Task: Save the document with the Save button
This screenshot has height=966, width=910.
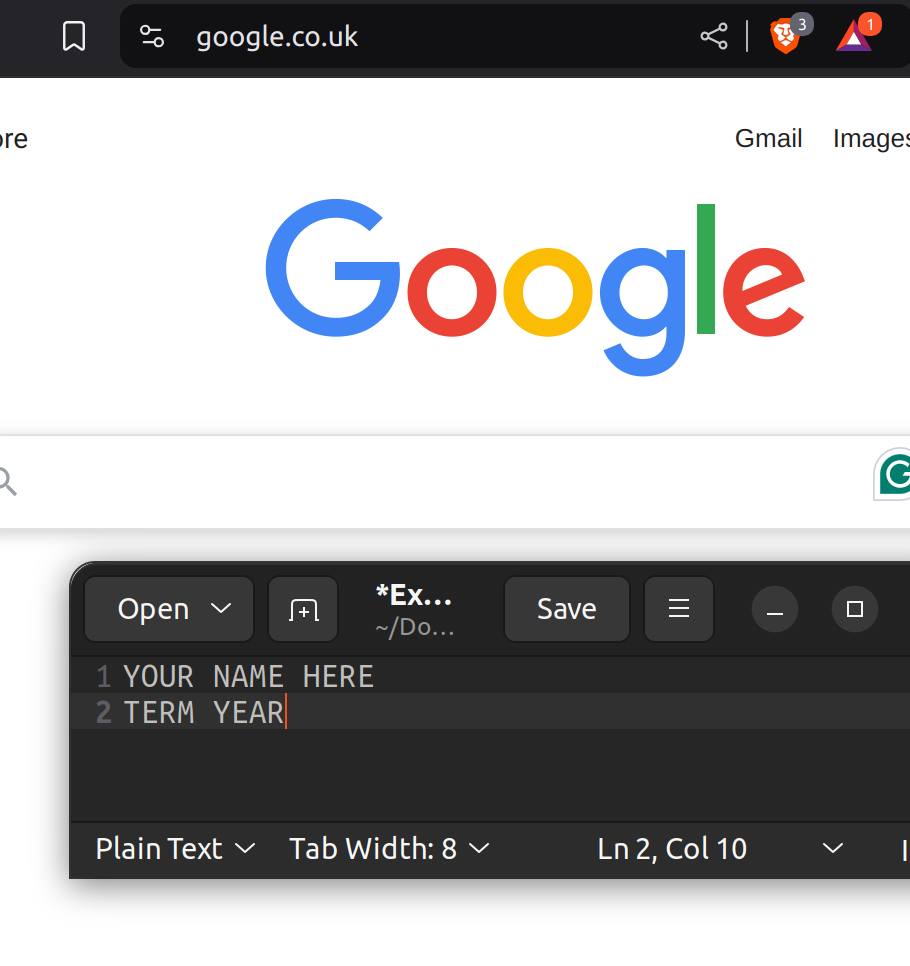Action: point(566,609)
